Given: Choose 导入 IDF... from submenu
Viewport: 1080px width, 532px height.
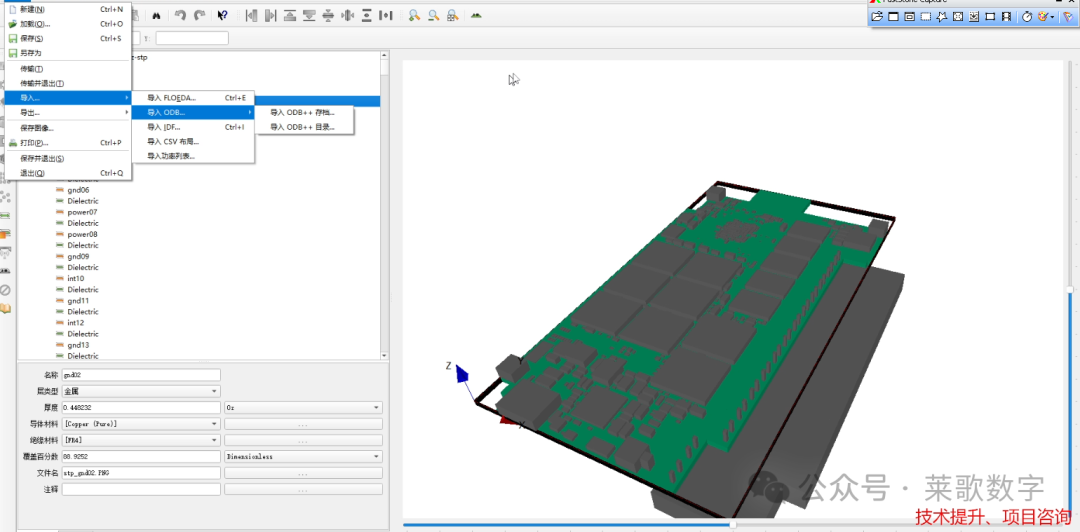Looking at the screenshot, I should coord(194,127).
